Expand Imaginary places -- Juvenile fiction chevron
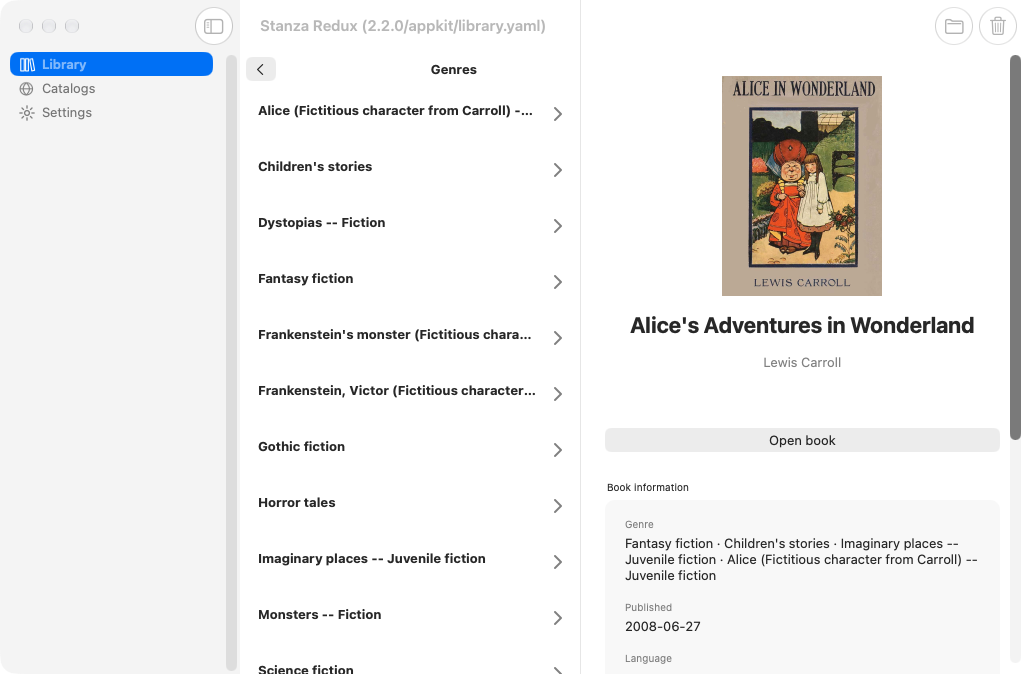Viewport: 1024px width, 674px height. pyautogui.click(x=558, y=562)
